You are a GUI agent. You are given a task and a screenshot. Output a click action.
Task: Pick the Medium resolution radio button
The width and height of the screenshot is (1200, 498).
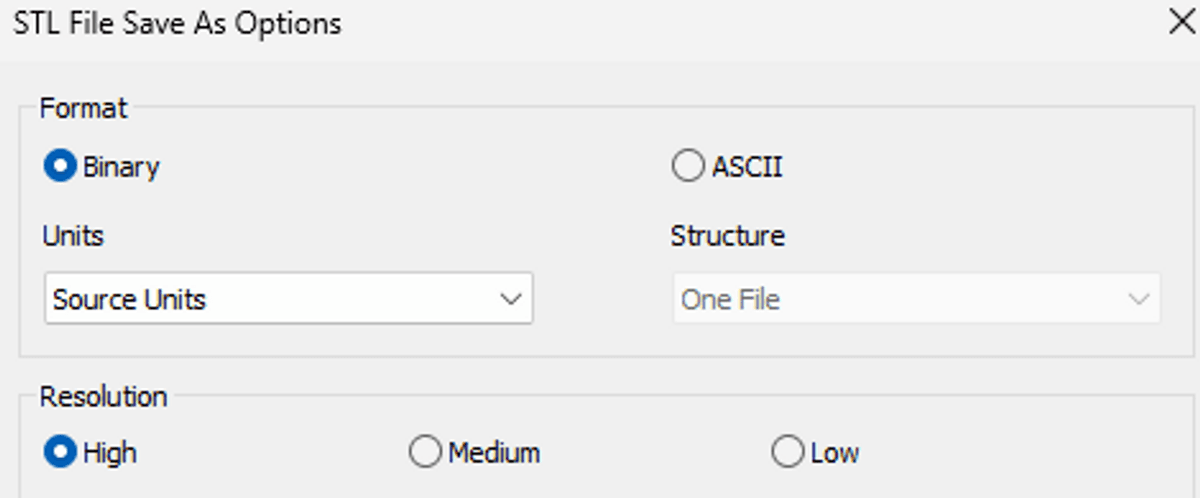425,453
